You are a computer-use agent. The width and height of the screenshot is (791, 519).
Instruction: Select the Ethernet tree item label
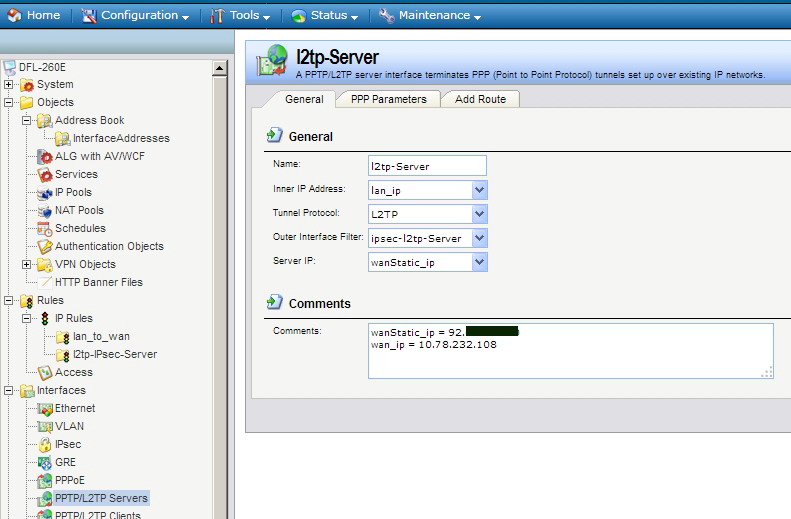75,408
